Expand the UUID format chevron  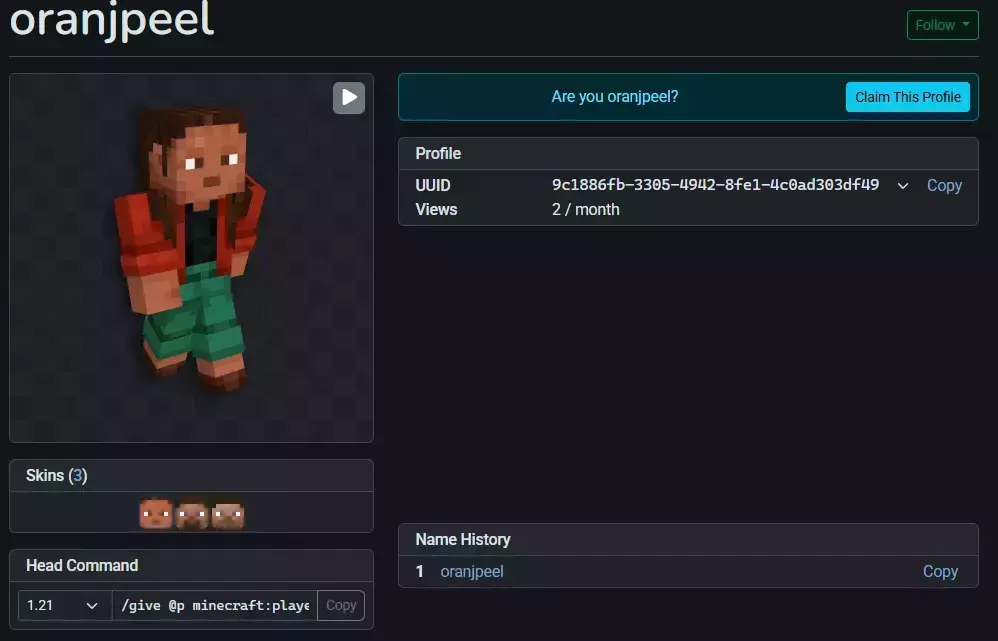[903, 186]
